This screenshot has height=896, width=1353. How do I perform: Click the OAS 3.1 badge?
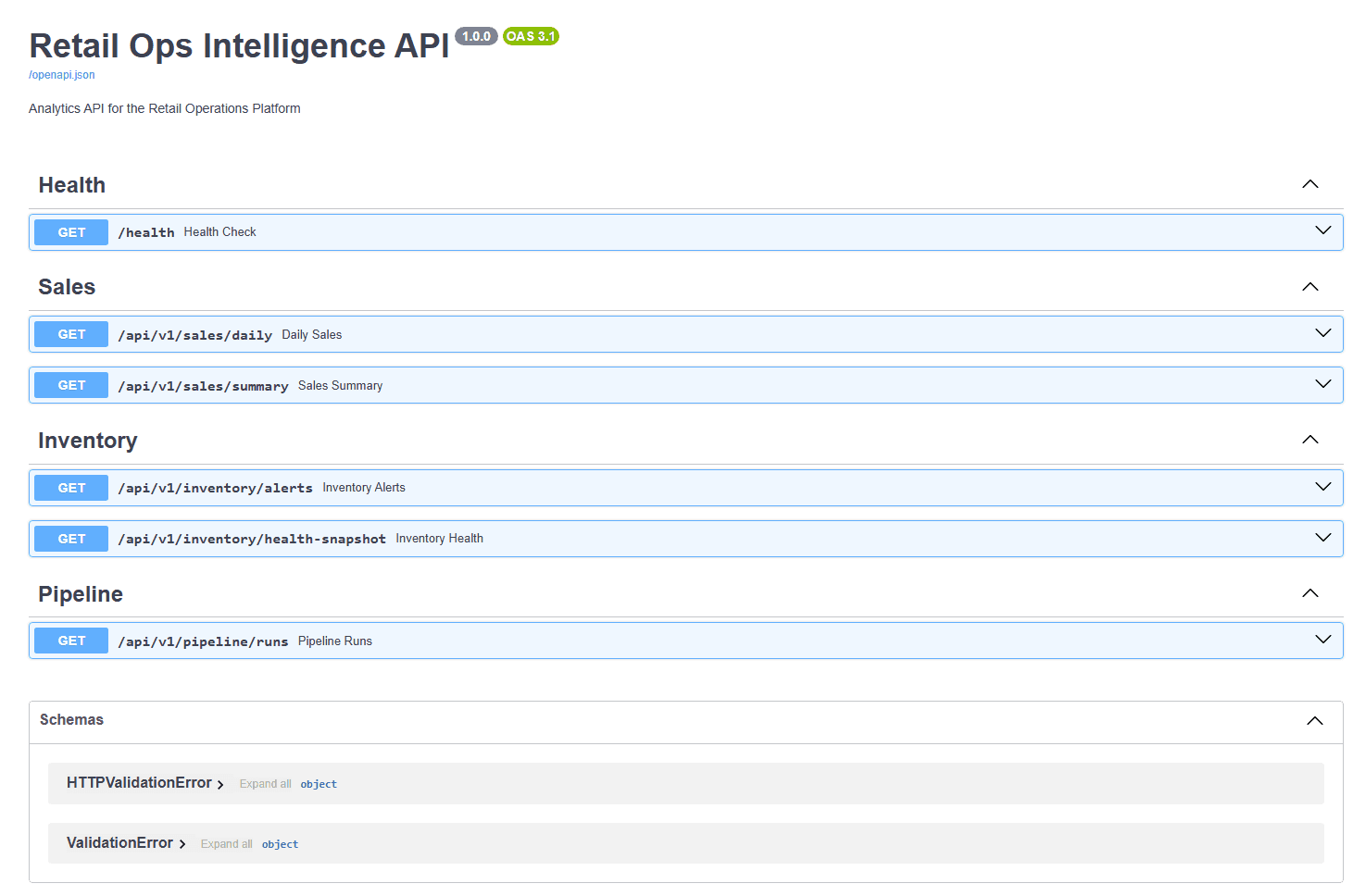pos(531,36)
